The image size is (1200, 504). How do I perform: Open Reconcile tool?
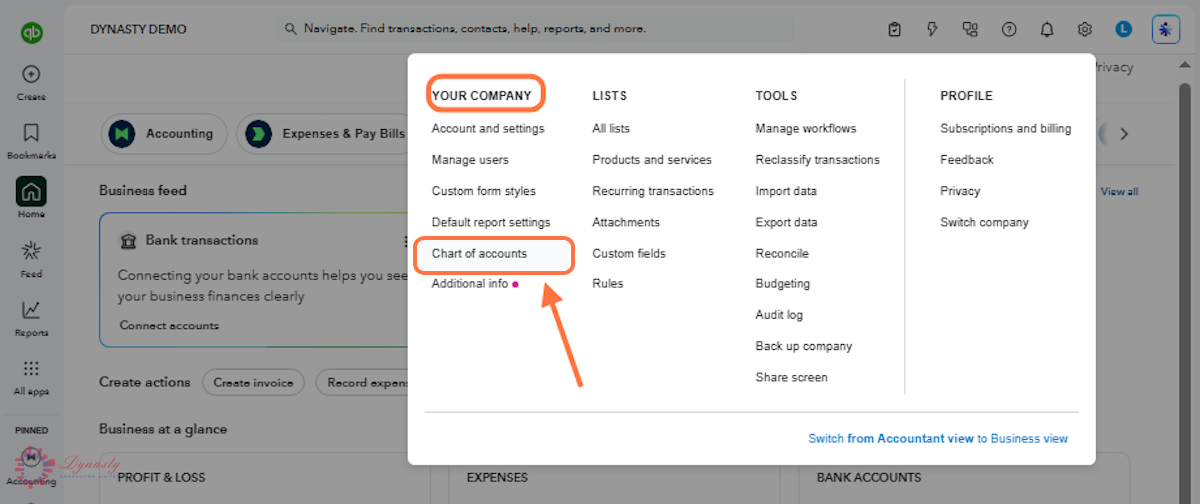[x=782, y=254]
